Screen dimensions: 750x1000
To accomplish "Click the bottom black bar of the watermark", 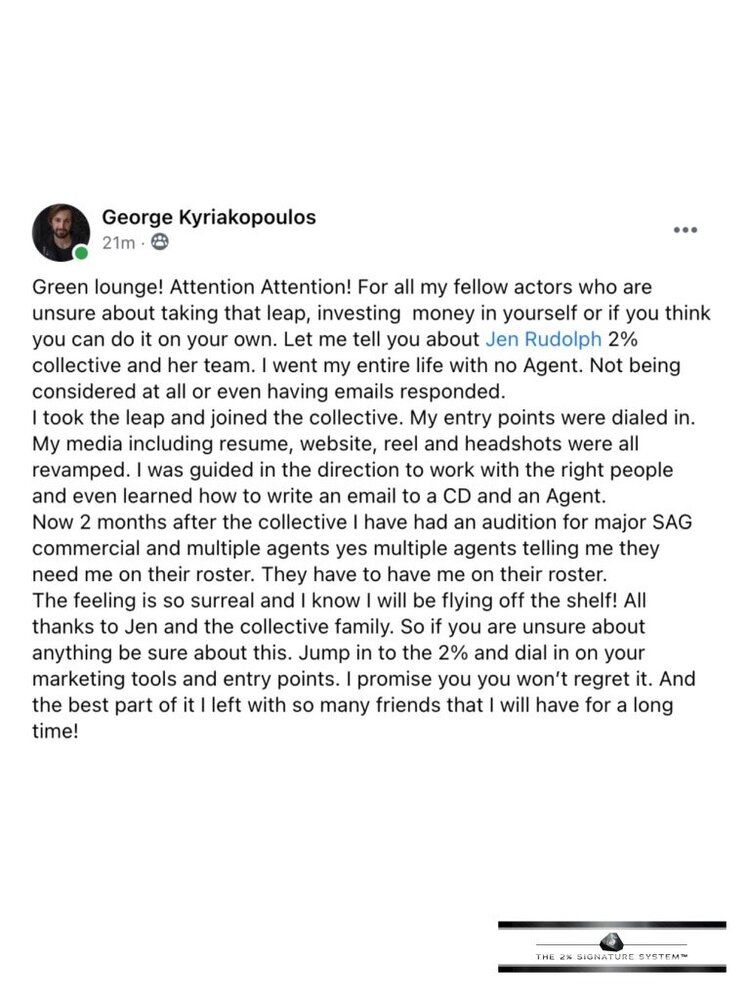I will tap(612, 969).
